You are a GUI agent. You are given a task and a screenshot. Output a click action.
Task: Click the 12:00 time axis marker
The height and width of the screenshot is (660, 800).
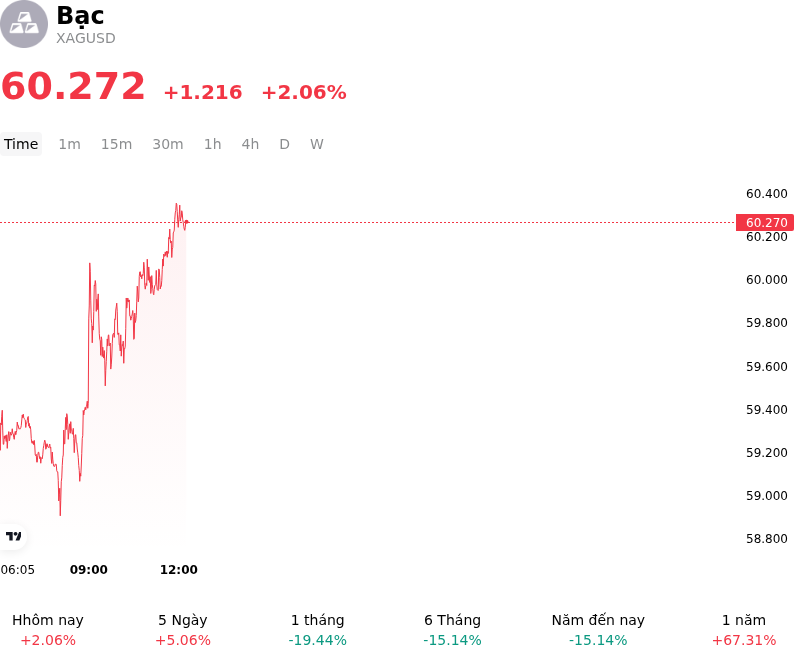click(179, 570)
